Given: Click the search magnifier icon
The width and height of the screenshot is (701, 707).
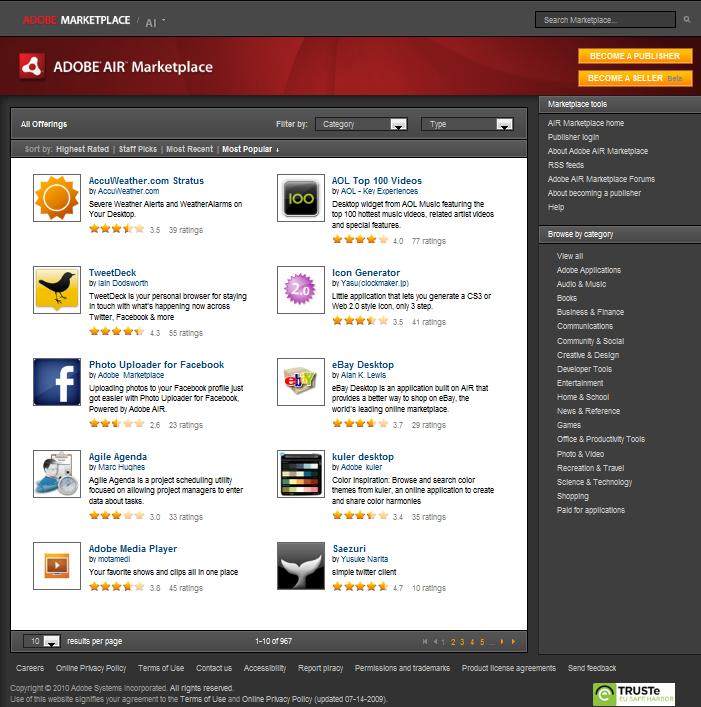Looking at the screenshot, I should pos(687,20).
